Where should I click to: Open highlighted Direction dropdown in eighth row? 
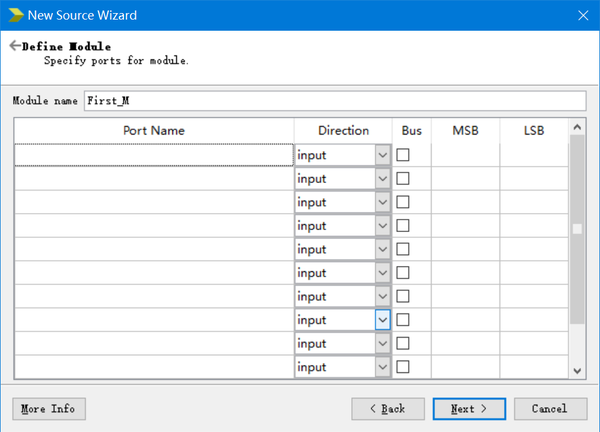click(382, 320)
